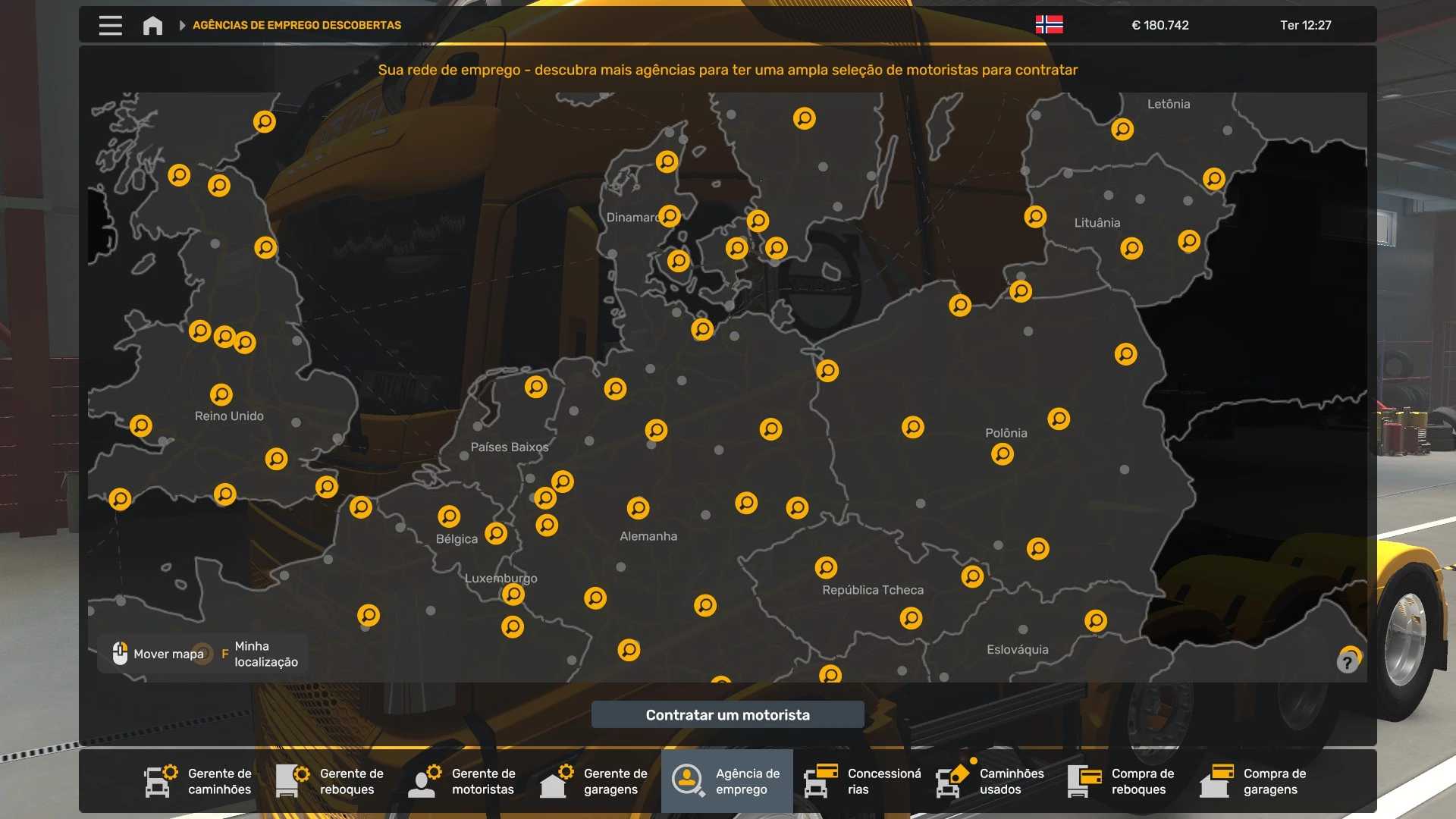The width and height of the screenshot is (1456, 819).
Task: Select the agency marker above República Tcheca
Action: [826, 567]
